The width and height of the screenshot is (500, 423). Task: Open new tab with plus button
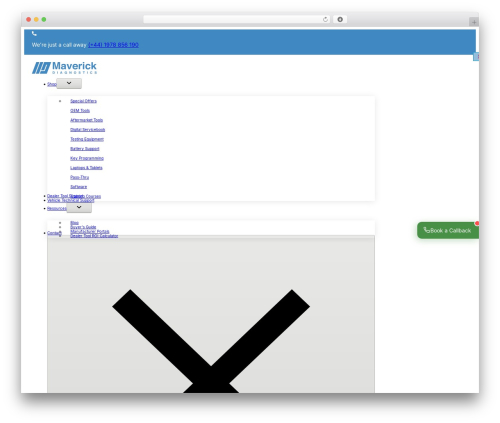(474, 22)
